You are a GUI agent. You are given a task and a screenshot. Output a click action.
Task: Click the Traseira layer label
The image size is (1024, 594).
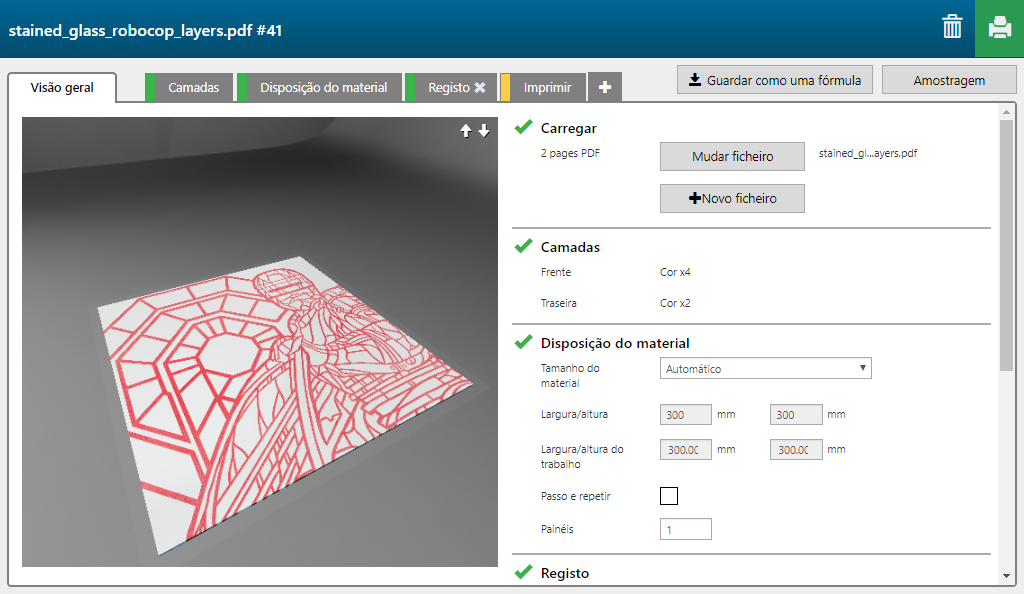(x=558, y=303)
